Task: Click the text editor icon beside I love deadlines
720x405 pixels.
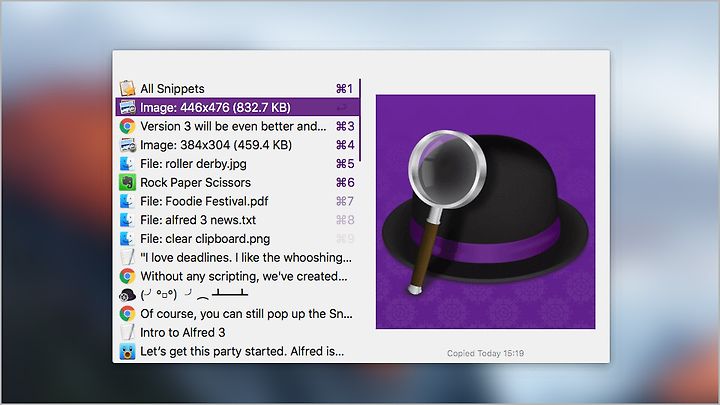Action: [127, 257]
